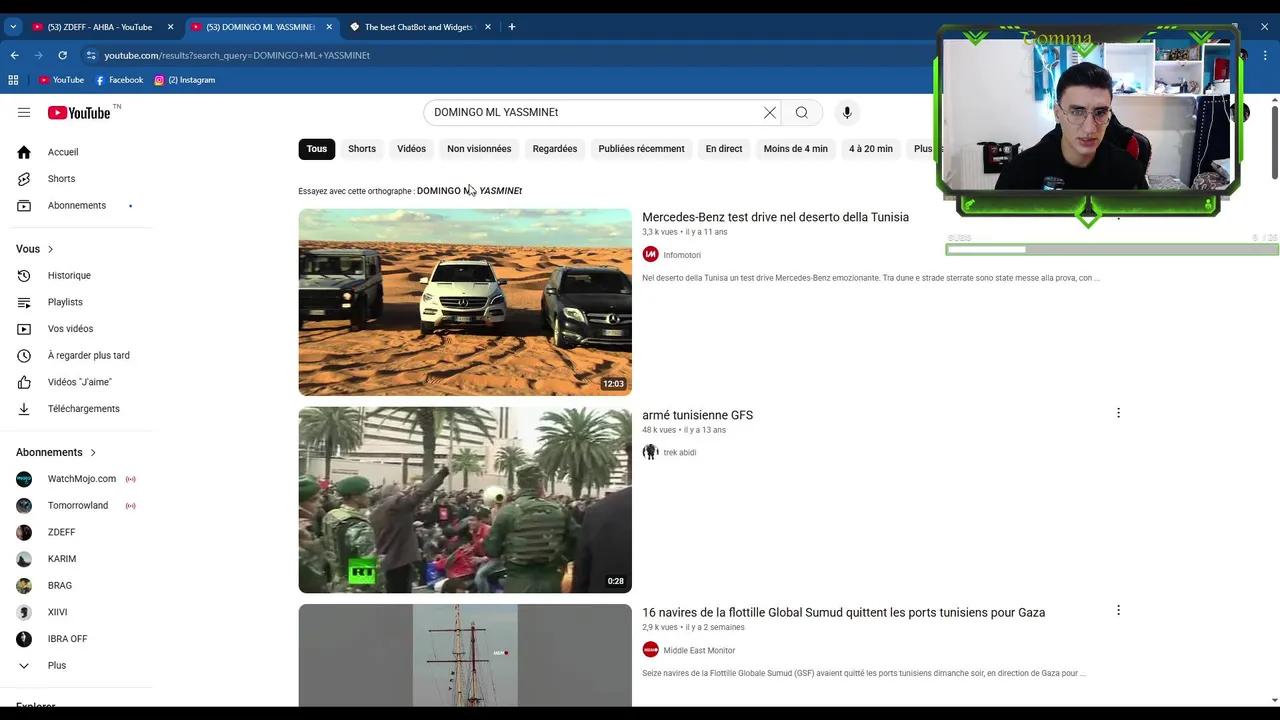Expand the Abonnements section heading
Image resolution: width=1280 pixels, height=720 pixels.
tap(56, 452)
